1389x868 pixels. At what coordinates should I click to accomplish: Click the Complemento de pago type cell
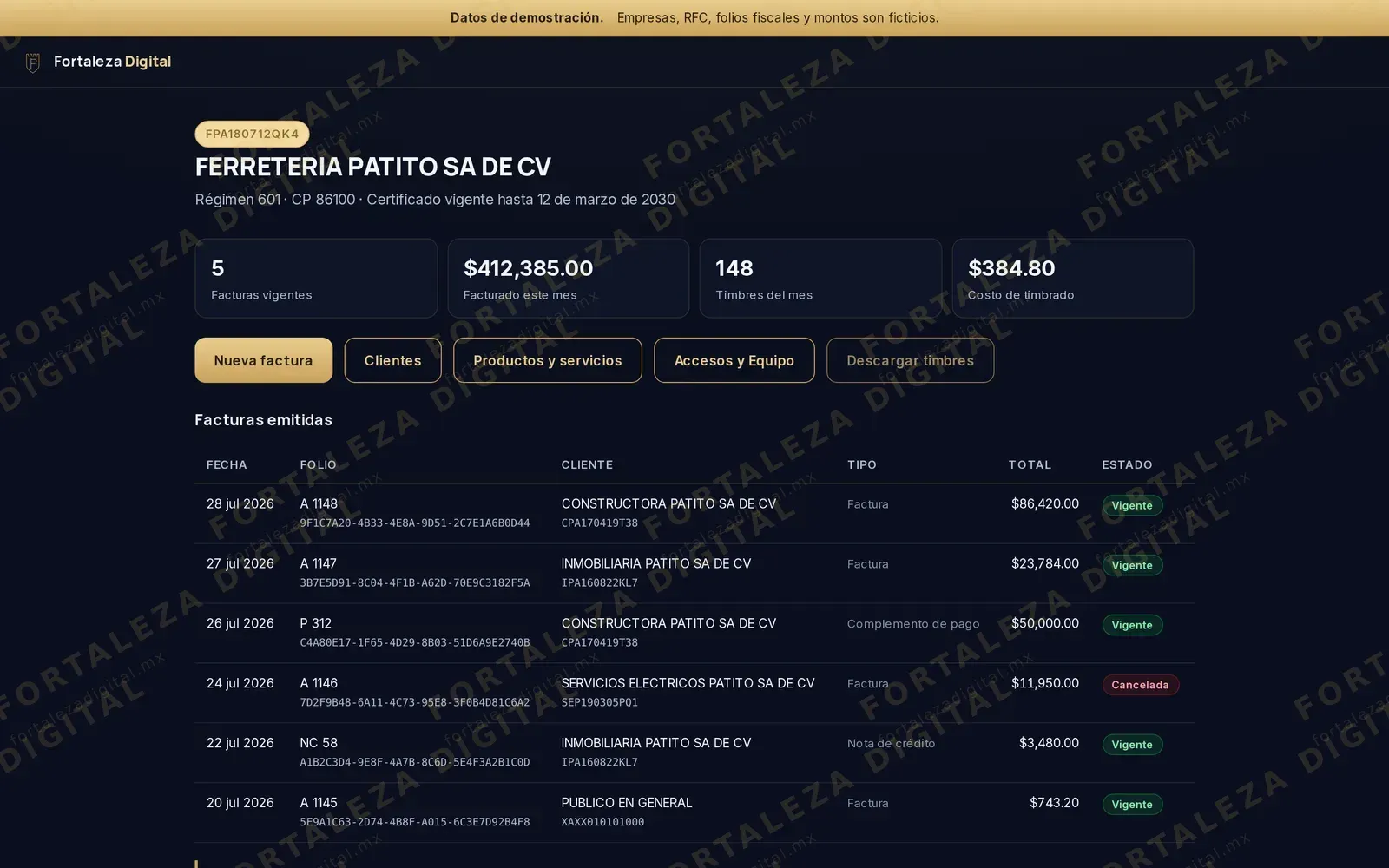913,624
